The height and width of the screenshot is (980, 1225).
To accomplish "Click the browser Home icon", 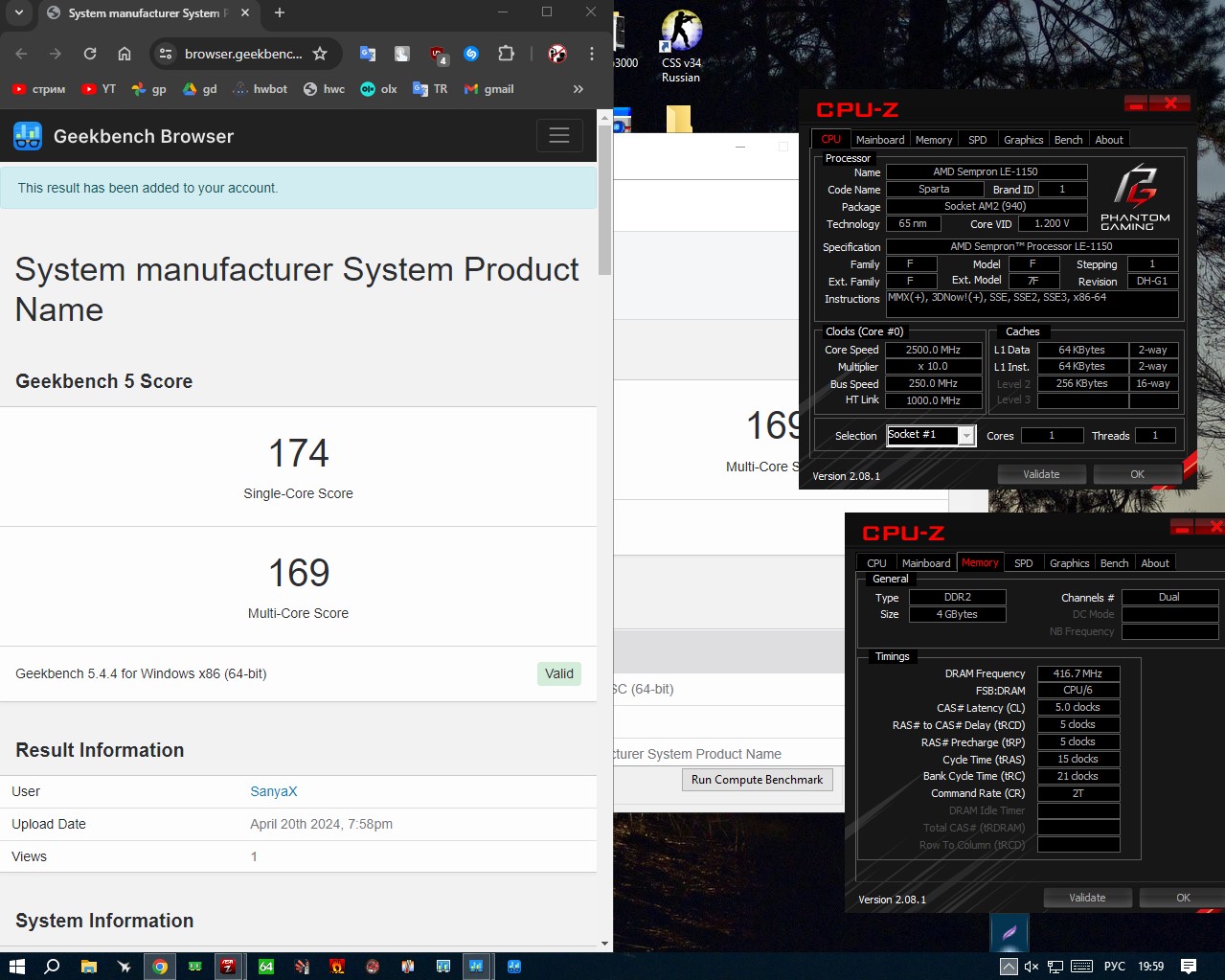I will (x=125, y=54).
